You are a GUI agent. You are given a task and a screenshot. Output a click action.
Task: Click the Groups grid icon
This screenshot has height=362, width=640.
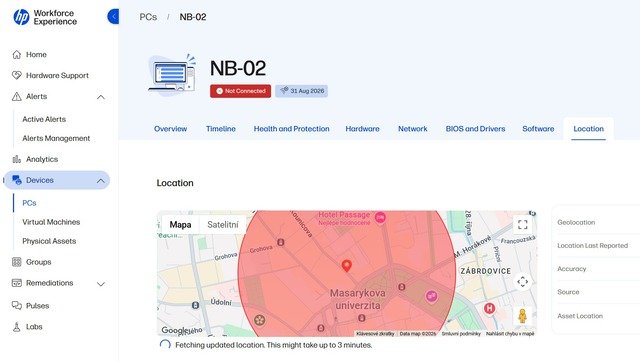click(x=17, y=262)
